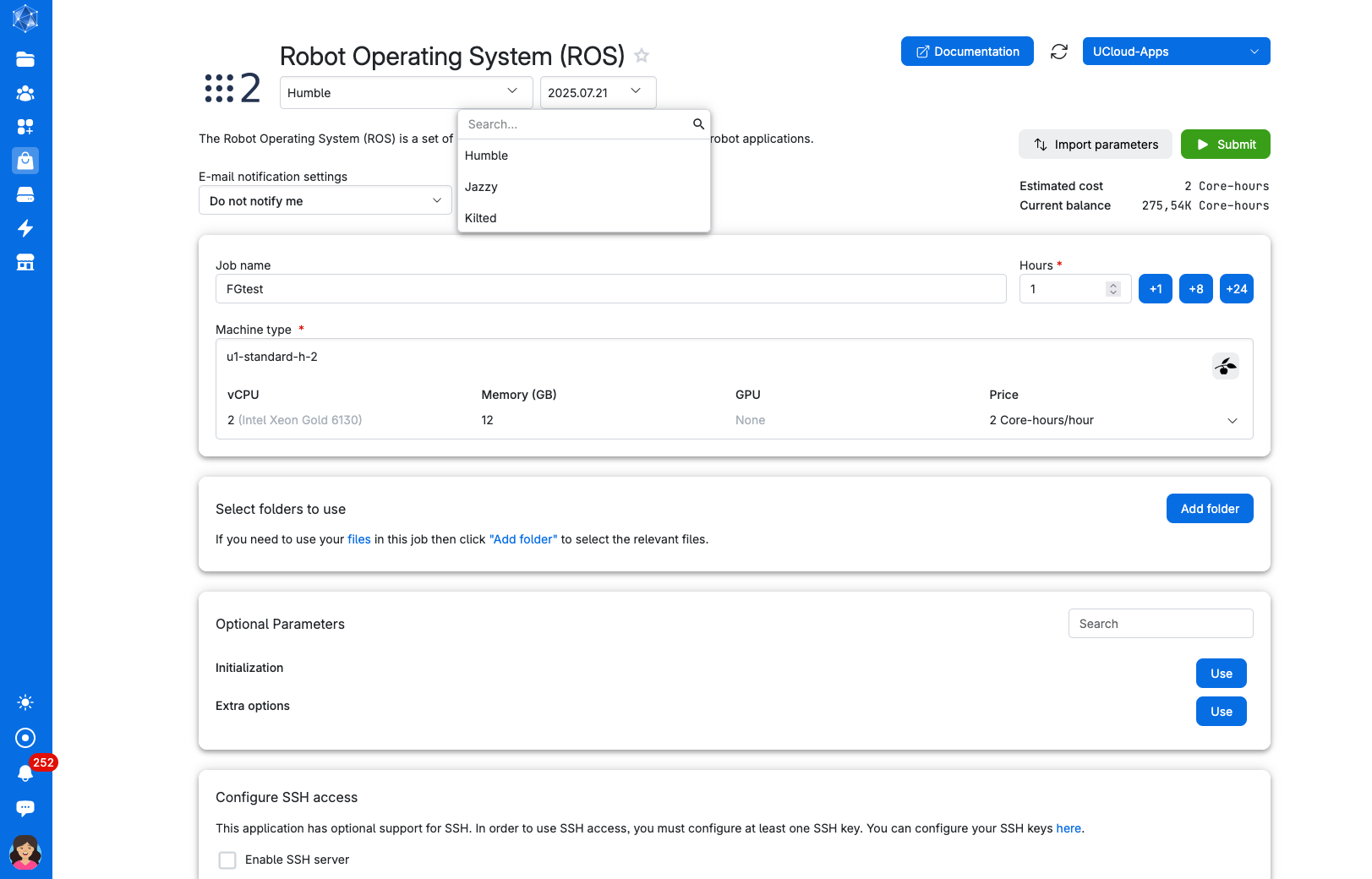Submit the job
This screenshot has width=1372, height=879.
coord(1225,145)
